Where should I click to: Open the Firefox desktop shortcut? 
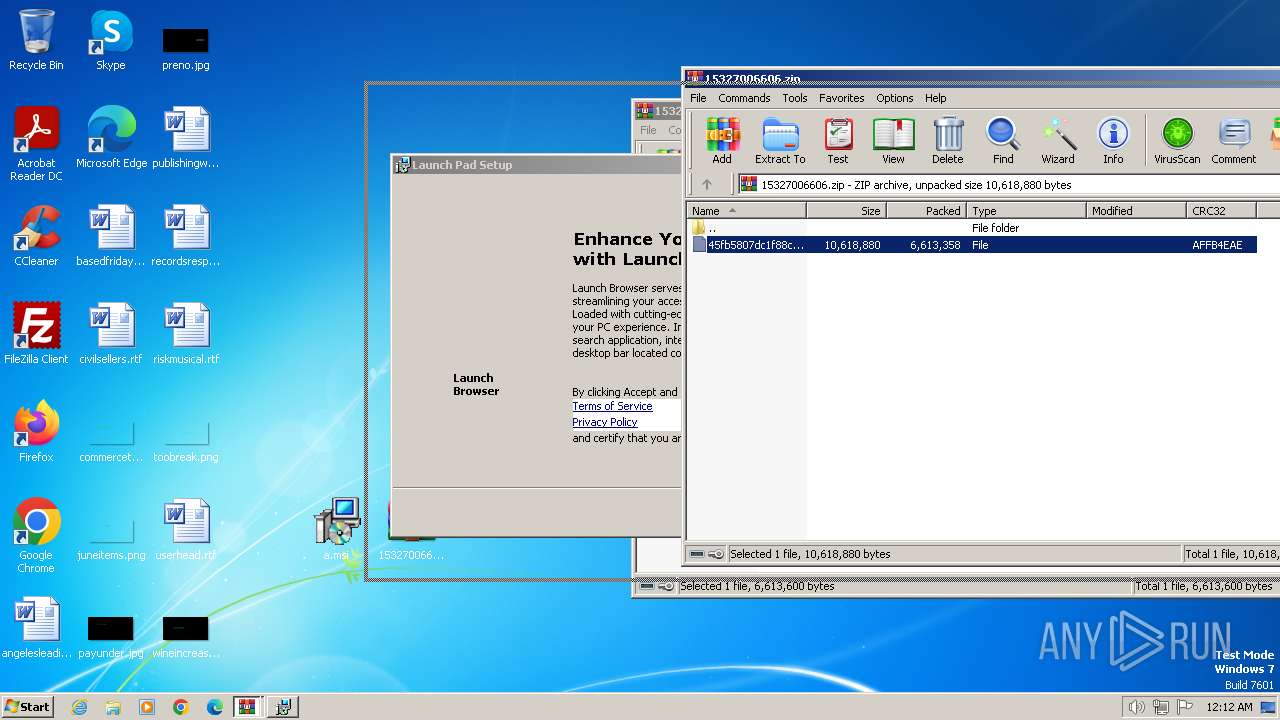click(36, 432)
